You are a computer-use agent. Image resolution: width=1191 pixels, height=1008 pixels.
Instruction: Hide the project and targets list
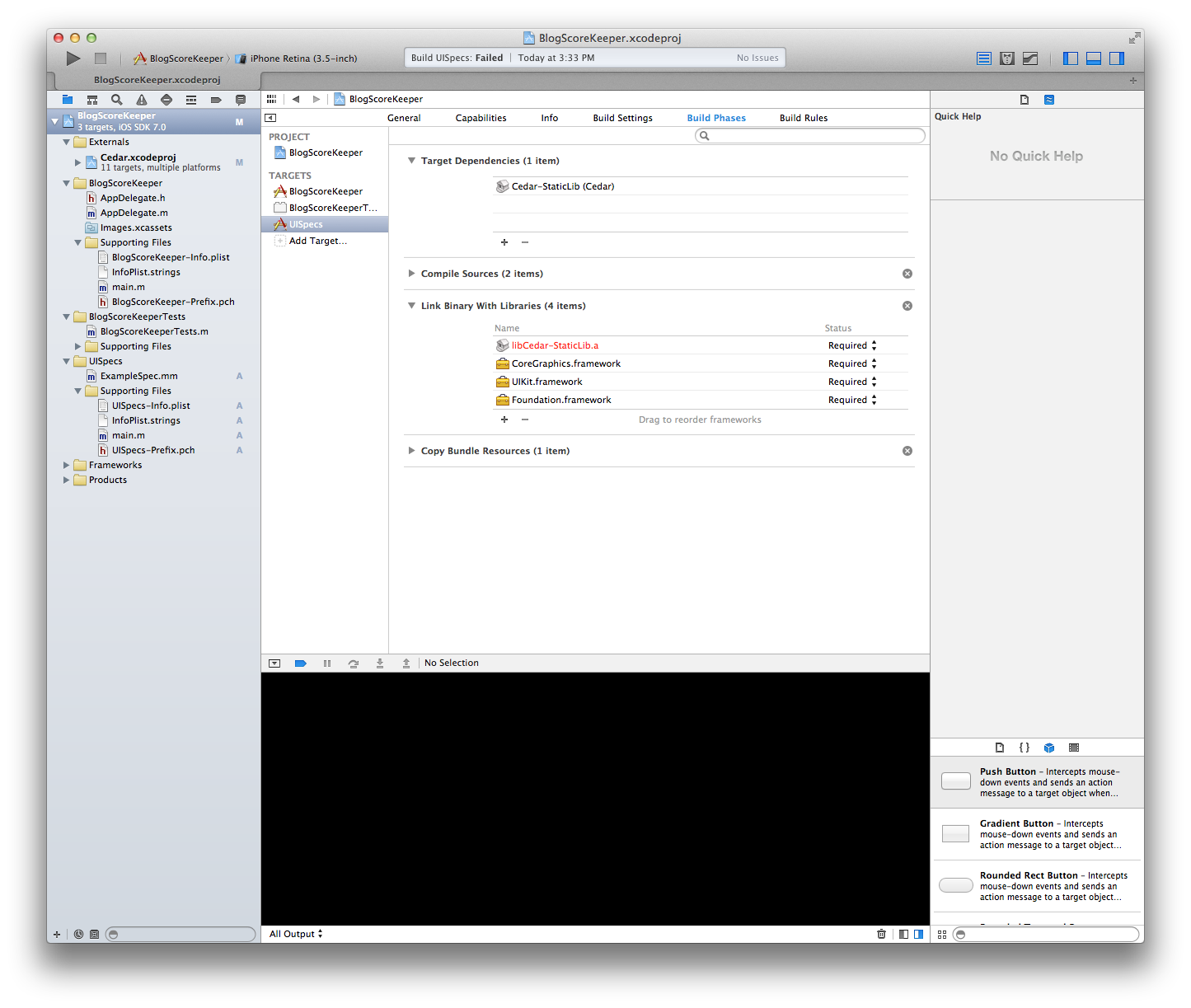click(270, 118)
